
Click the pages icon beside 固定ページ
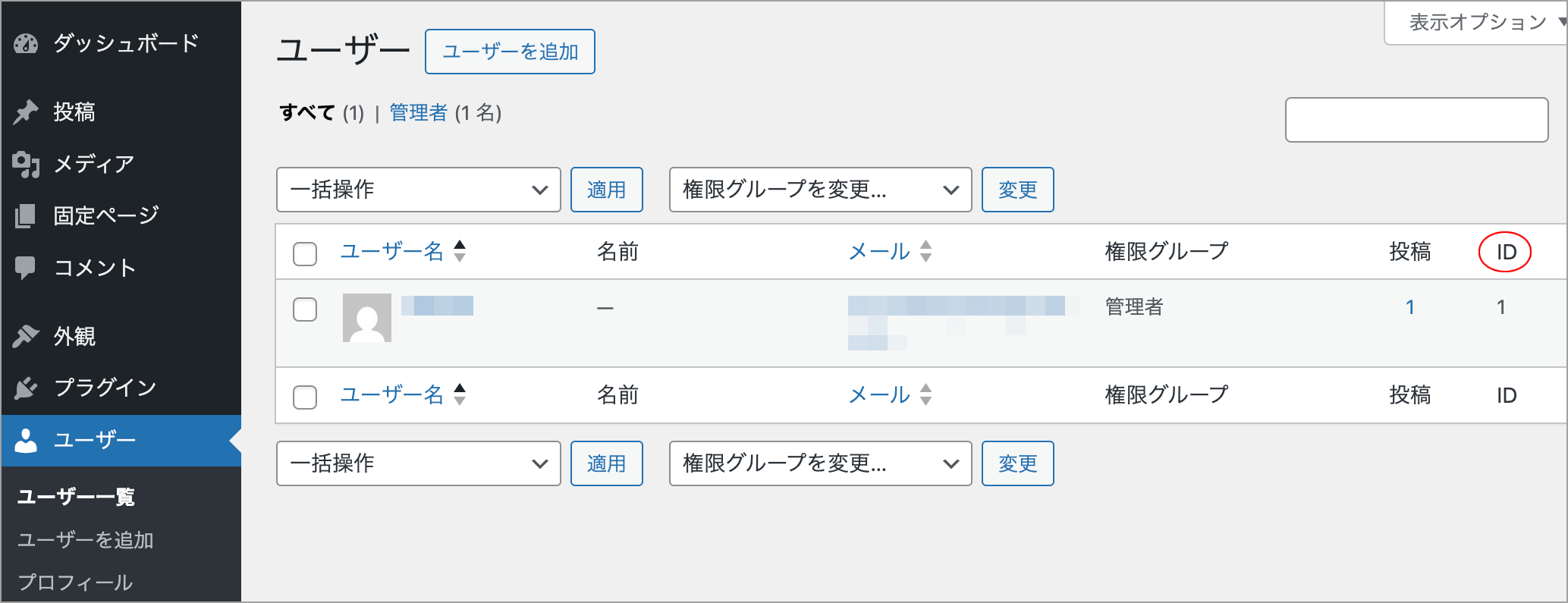click(x=26, y=216)
